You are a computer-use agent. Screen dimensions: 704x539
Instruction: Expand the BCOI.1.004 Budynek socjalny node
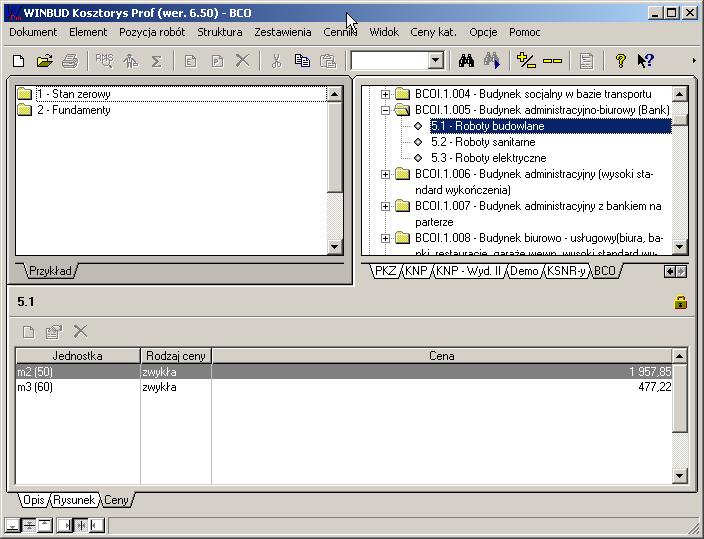tap(385, 94)
